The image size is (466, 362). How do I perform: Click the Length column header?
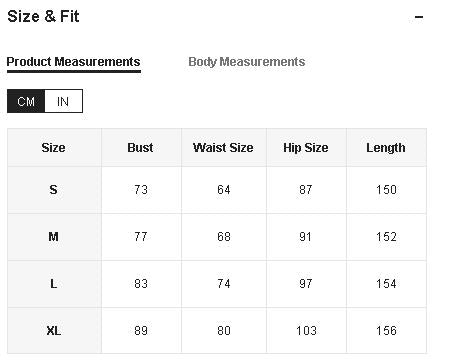[x=386, y=148]
